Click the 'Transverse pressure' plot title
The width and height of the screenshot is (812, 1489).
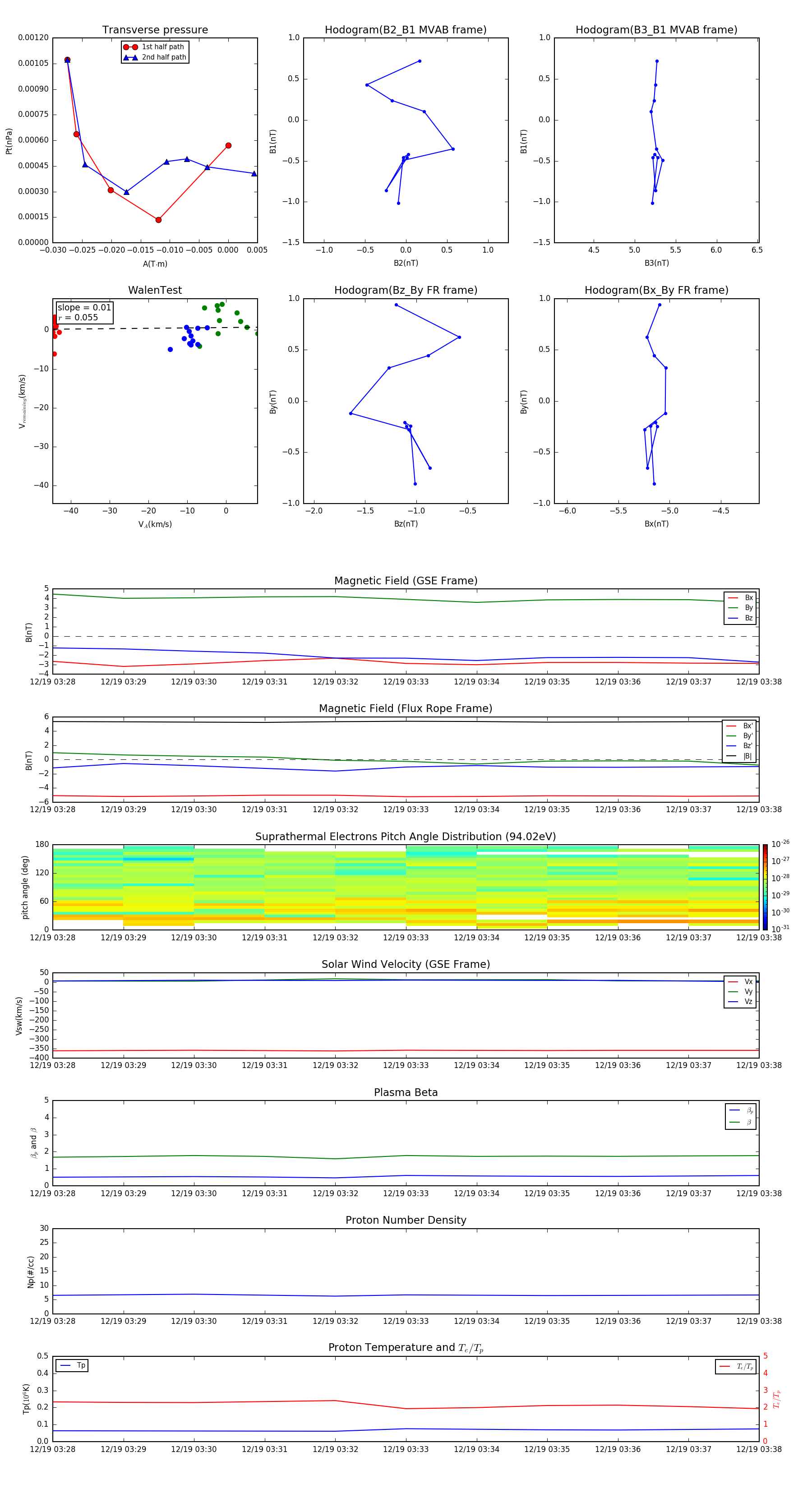tap(155, 30)
